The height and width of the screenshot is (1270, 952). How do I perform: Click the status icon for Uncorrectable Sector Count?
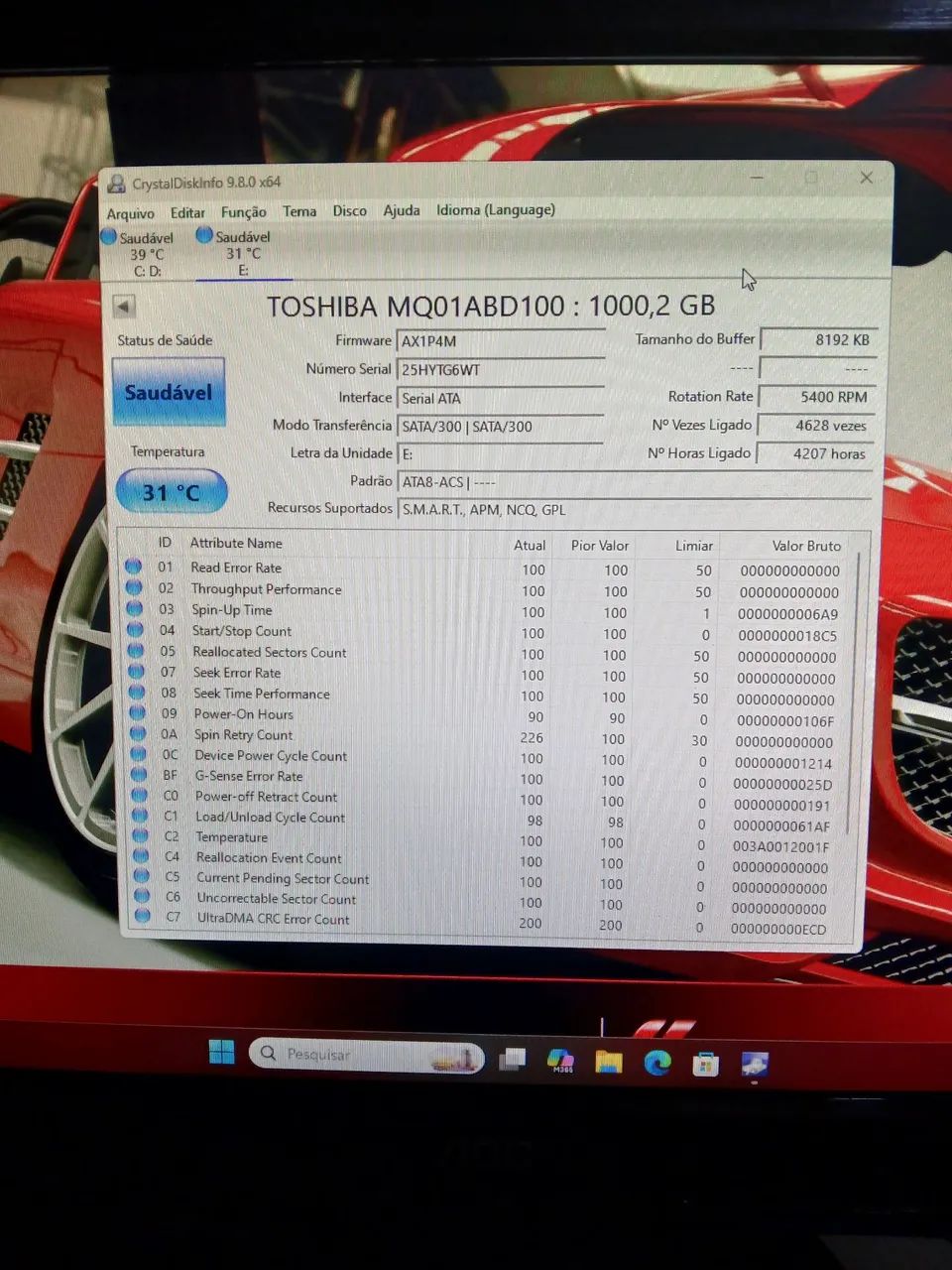coord(142,898)
